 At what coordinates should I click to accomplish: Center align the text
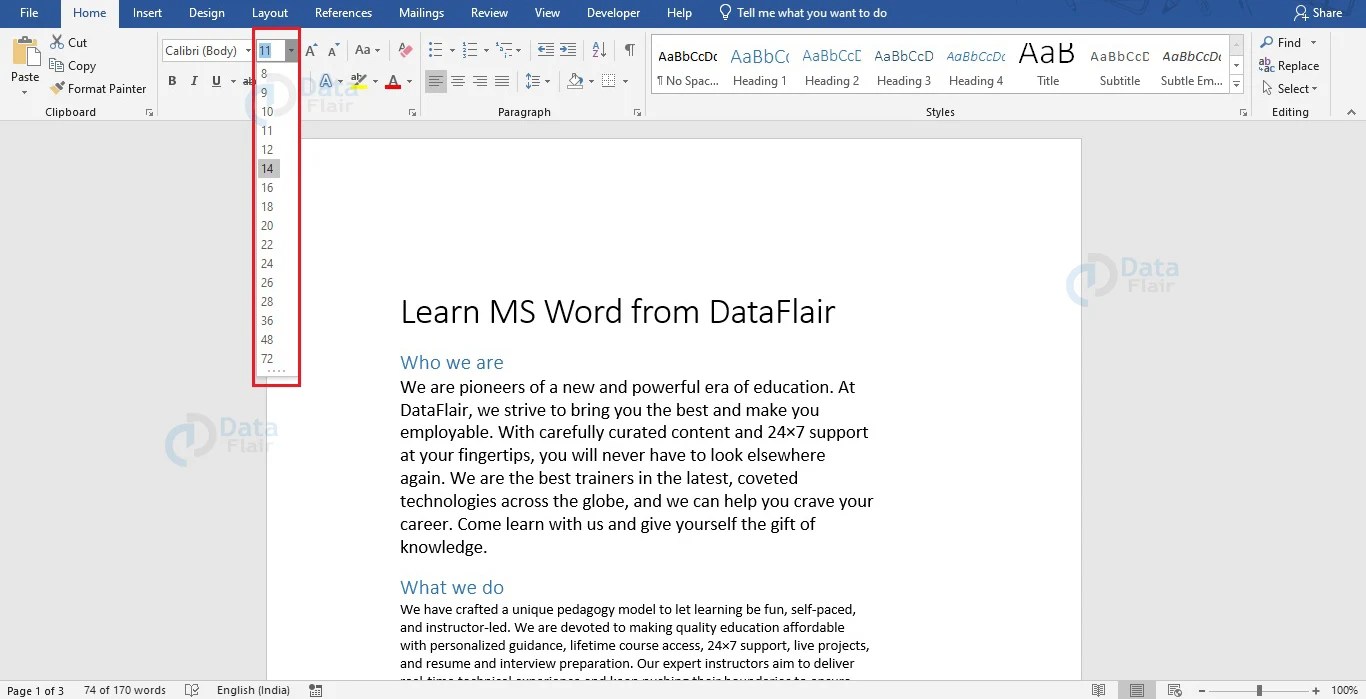[x=458, y=81]
